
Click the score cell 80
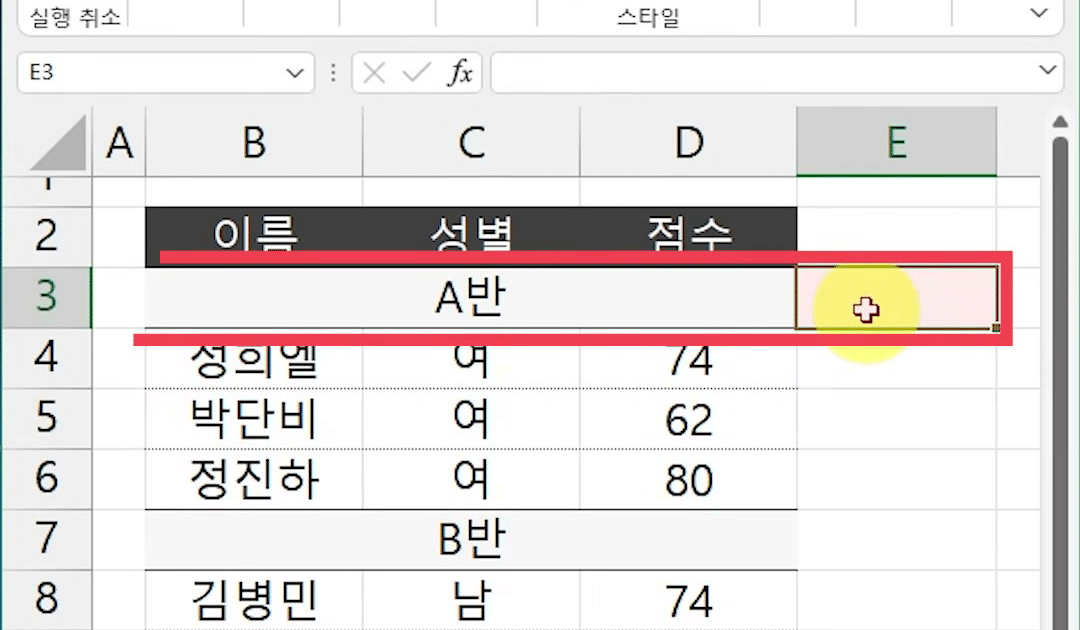689,479
